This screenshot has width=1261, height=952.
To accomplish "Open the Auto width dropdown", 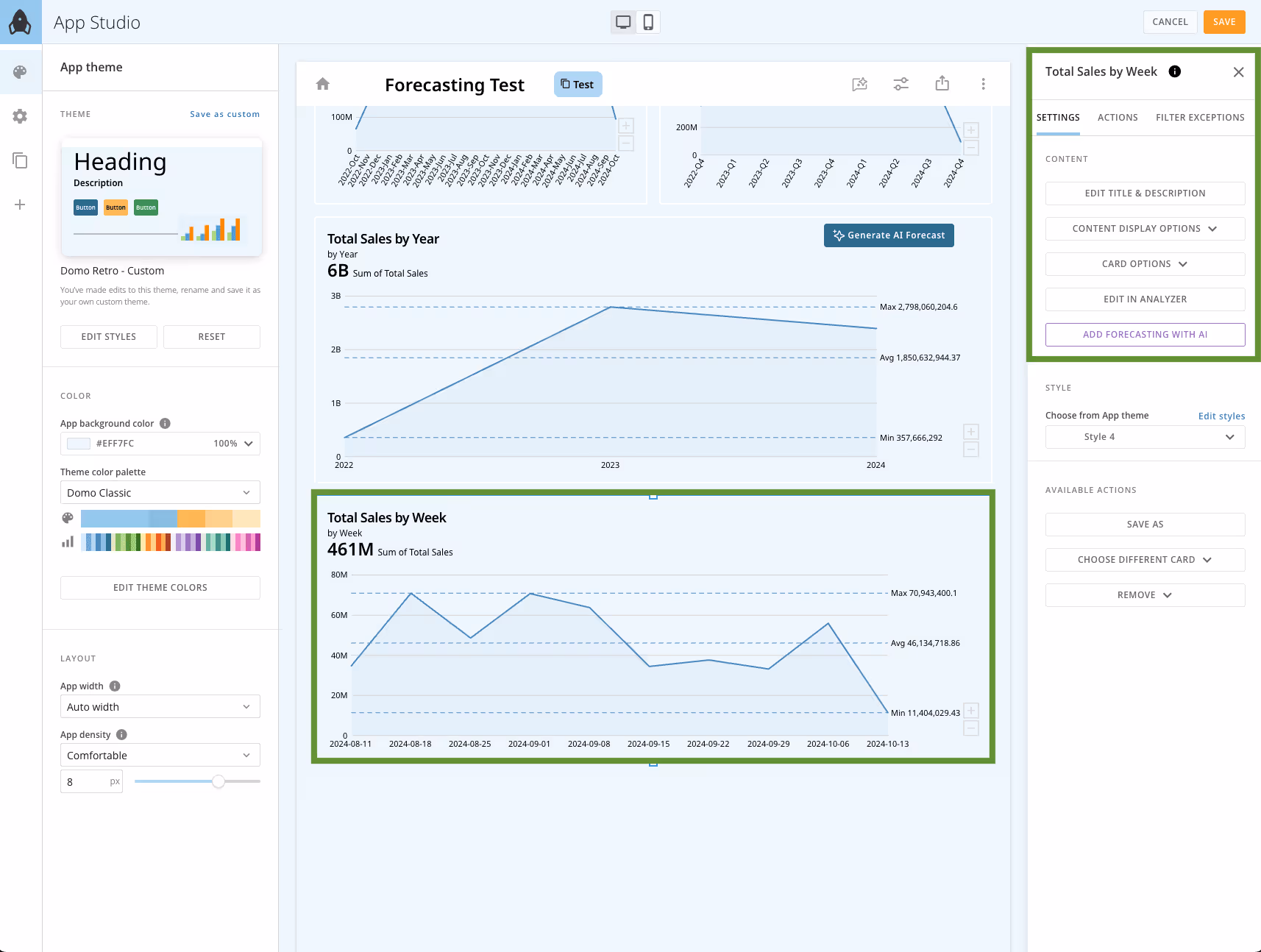I will pos(160,706).
